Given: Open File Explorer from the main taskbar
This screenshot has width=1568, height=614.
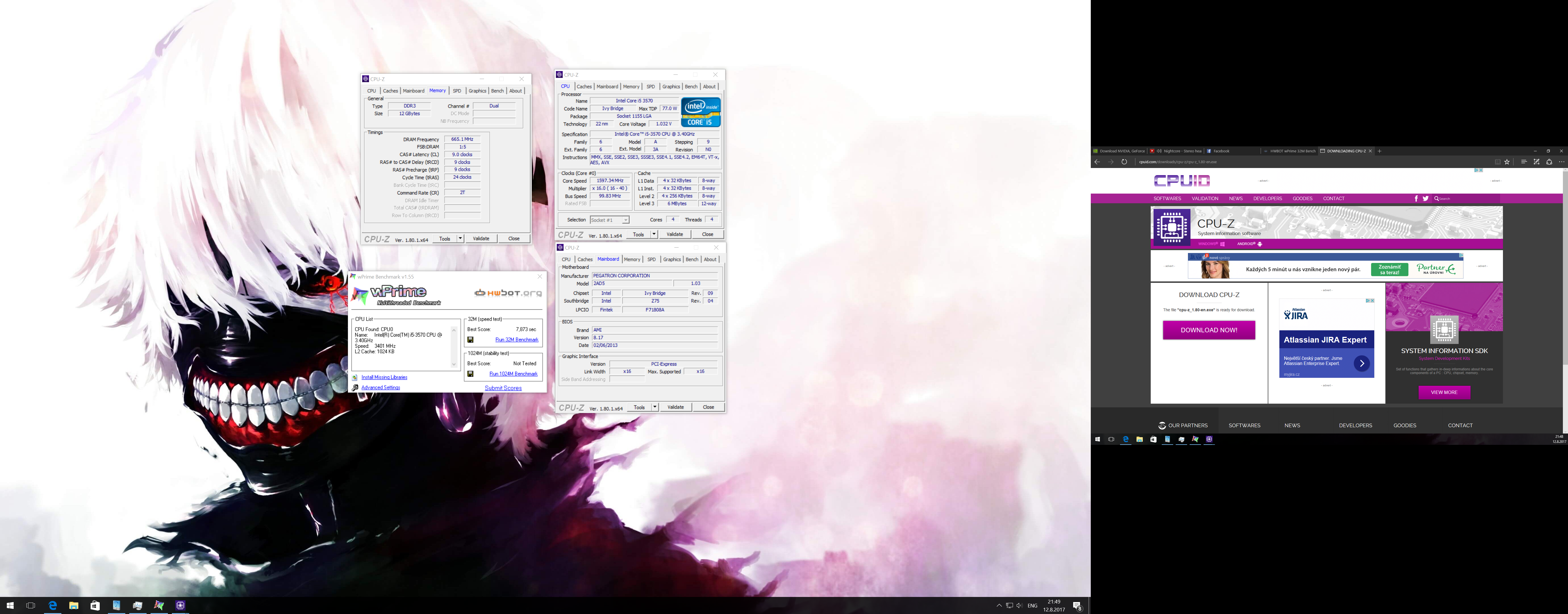Looking at the screenshot, I should tap(74, 605).
